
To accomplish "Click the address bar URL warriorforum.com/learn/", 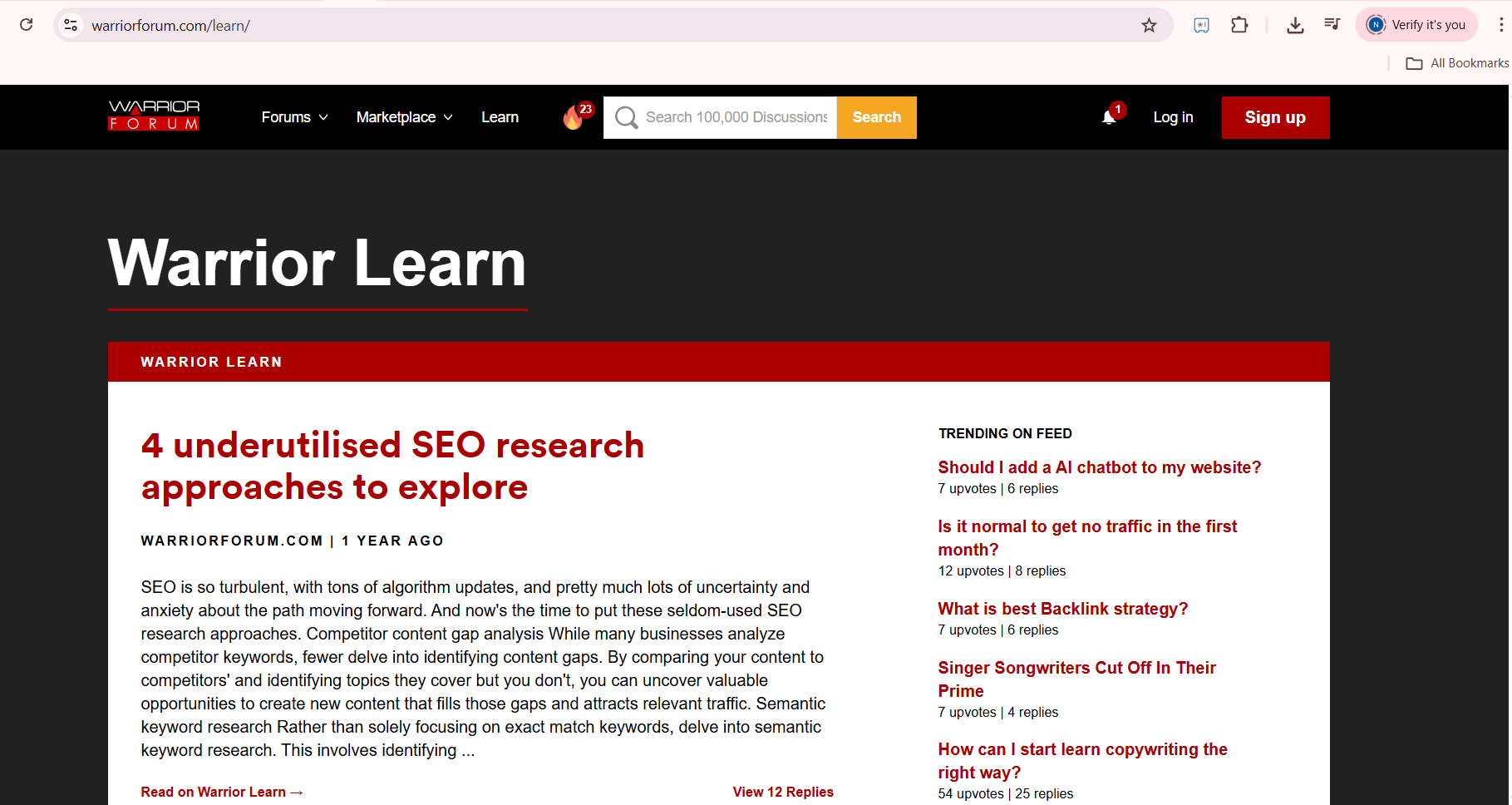I will pos(170,26).
